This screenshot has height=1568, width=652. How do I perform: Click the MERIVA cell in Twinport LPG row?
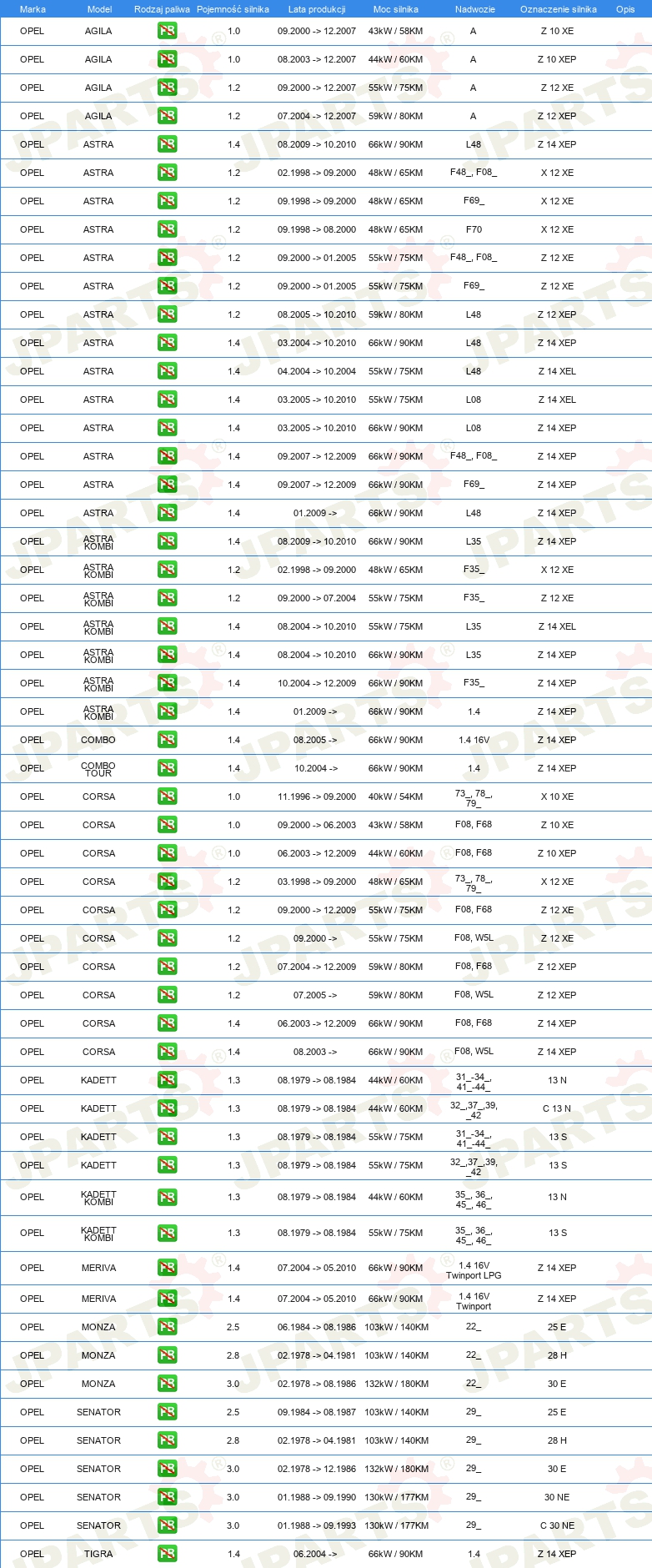coord(98,1268)
